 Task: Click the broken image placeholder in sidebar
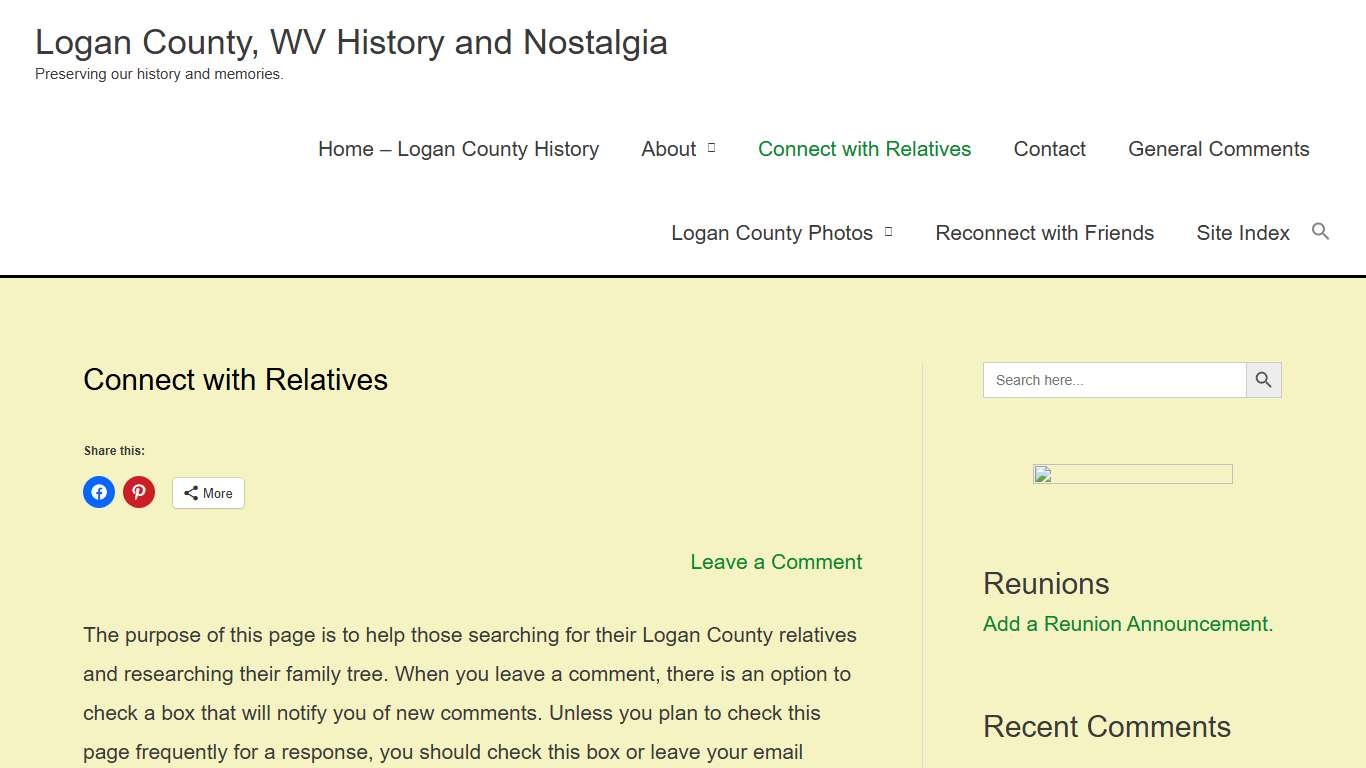[x=1132, y=473]
